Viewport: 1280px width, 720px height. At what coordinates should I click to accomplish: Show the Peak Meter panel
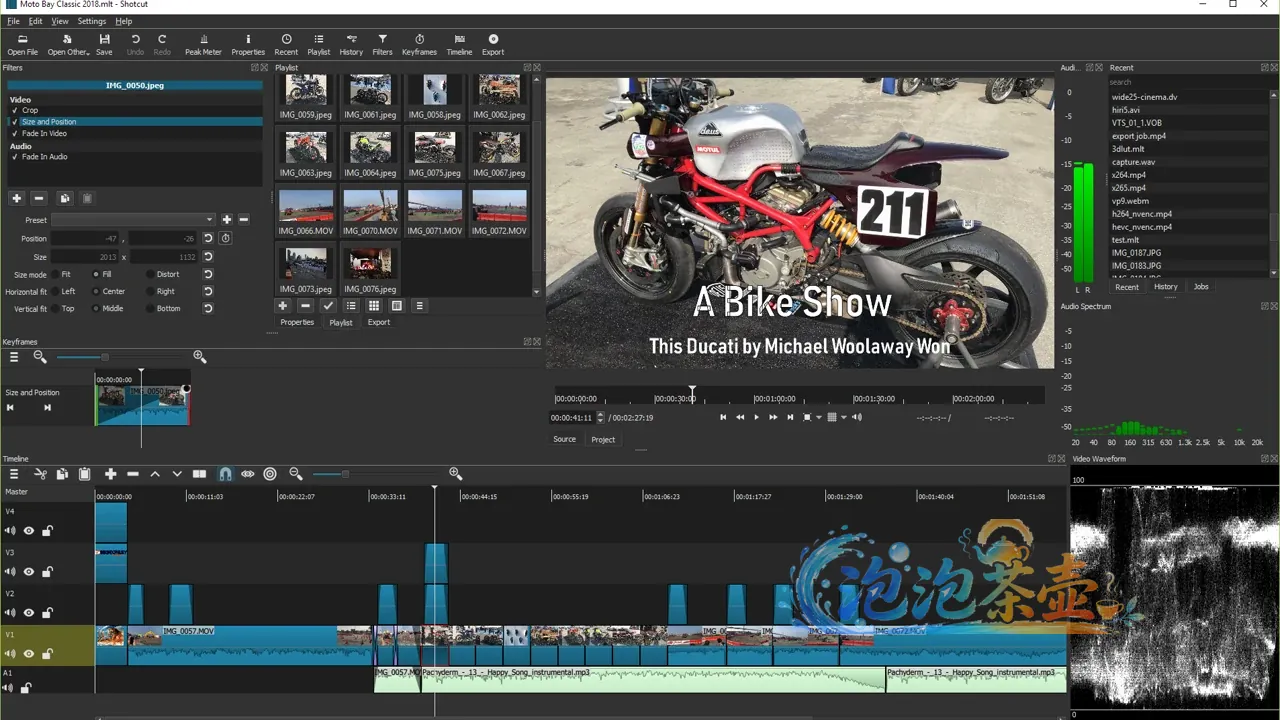pos(203,45)
